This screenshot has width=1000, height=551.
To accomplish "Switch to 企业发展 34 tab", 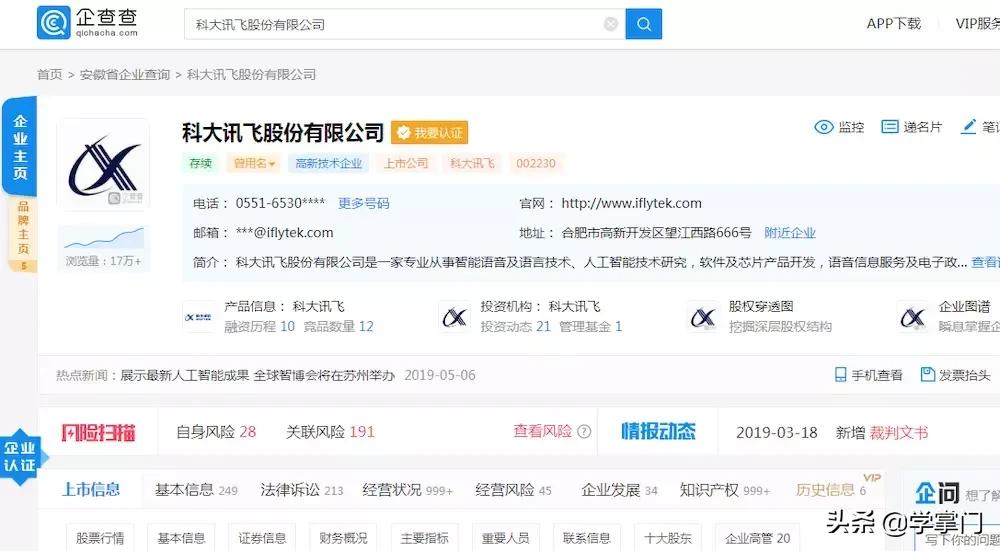I will tap(619, 490).
